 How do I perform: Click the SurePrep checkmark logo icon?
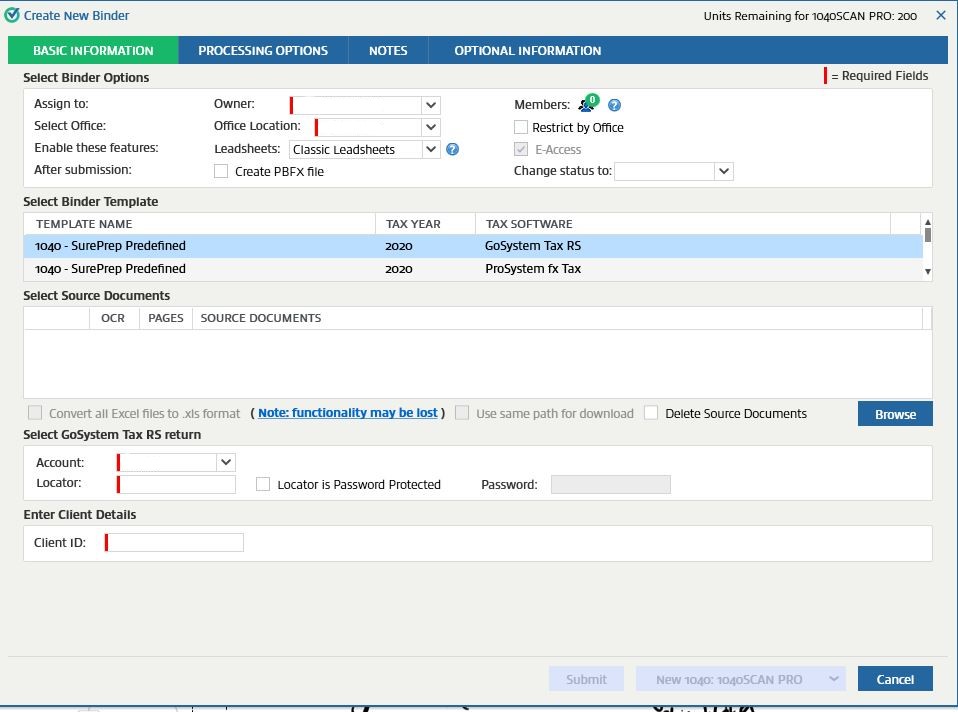point(12,15)
